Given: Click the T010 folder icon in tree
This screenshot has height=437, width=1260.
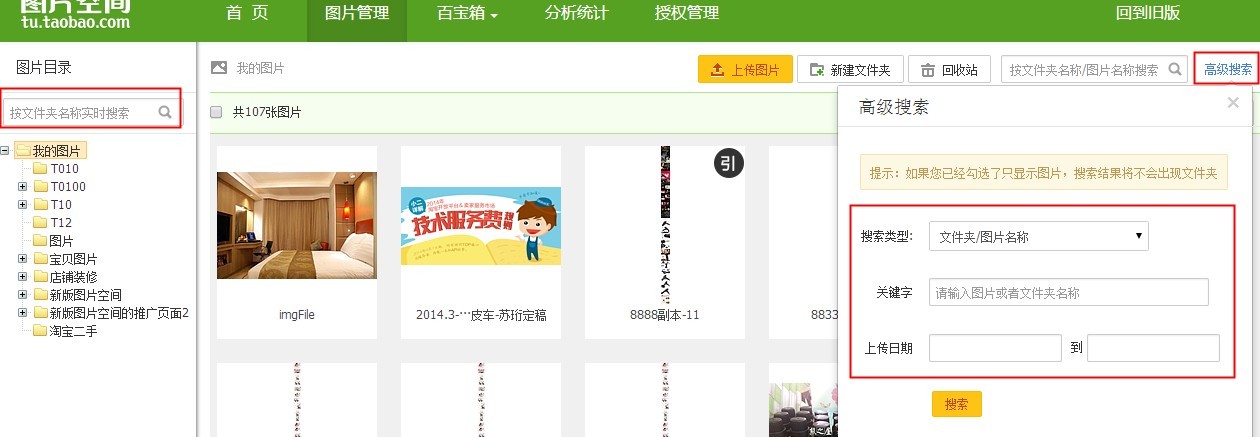Looking at the screenshot, I should [40, 169].
